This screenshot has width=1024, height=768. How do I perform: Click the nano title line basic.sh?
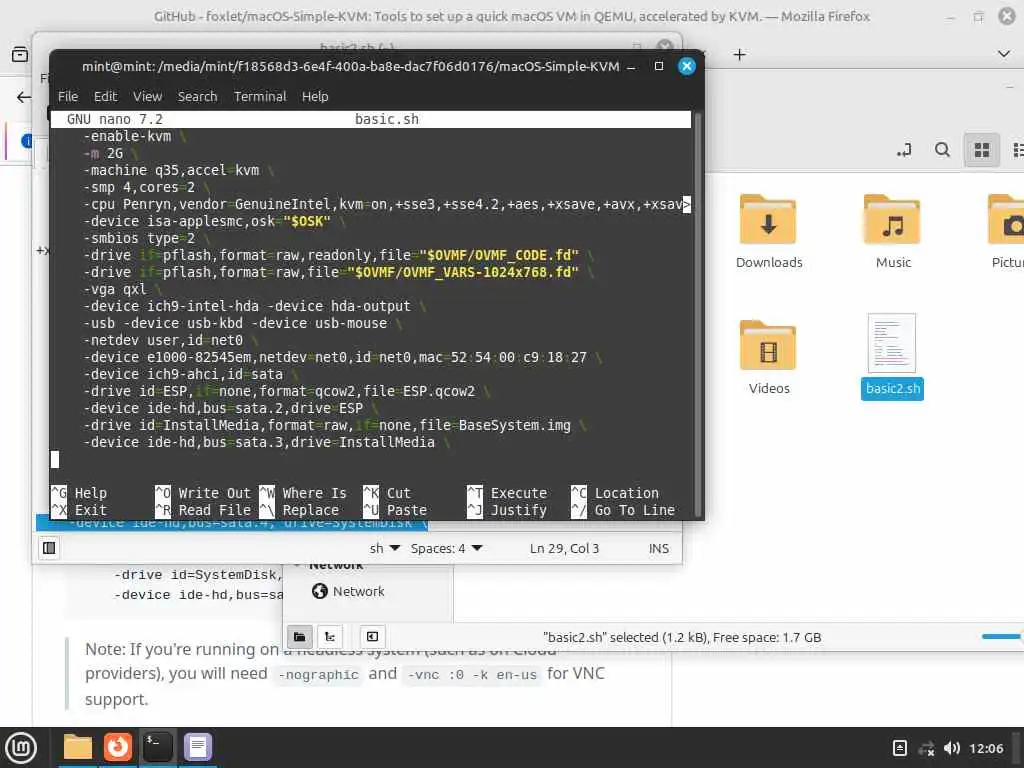click(387, 120)
